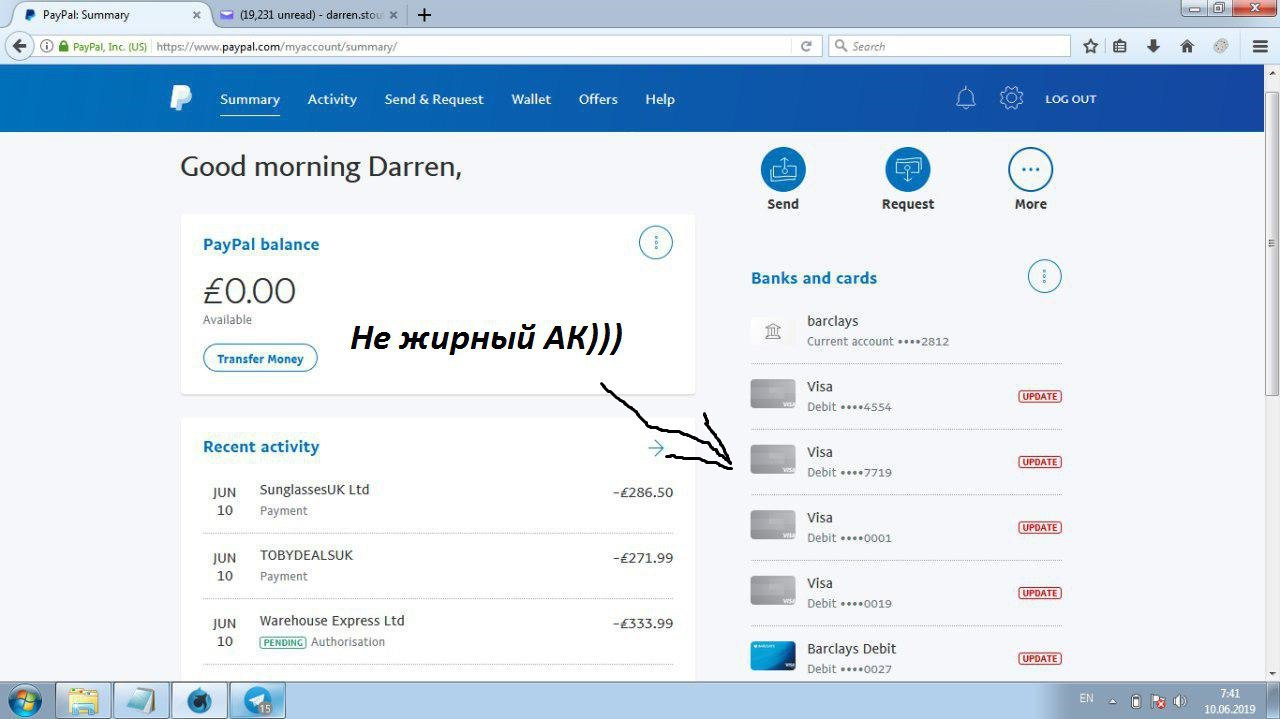Switch to the Summary tab
This screenshot has height=719, width=1280.
coord(250,99)
